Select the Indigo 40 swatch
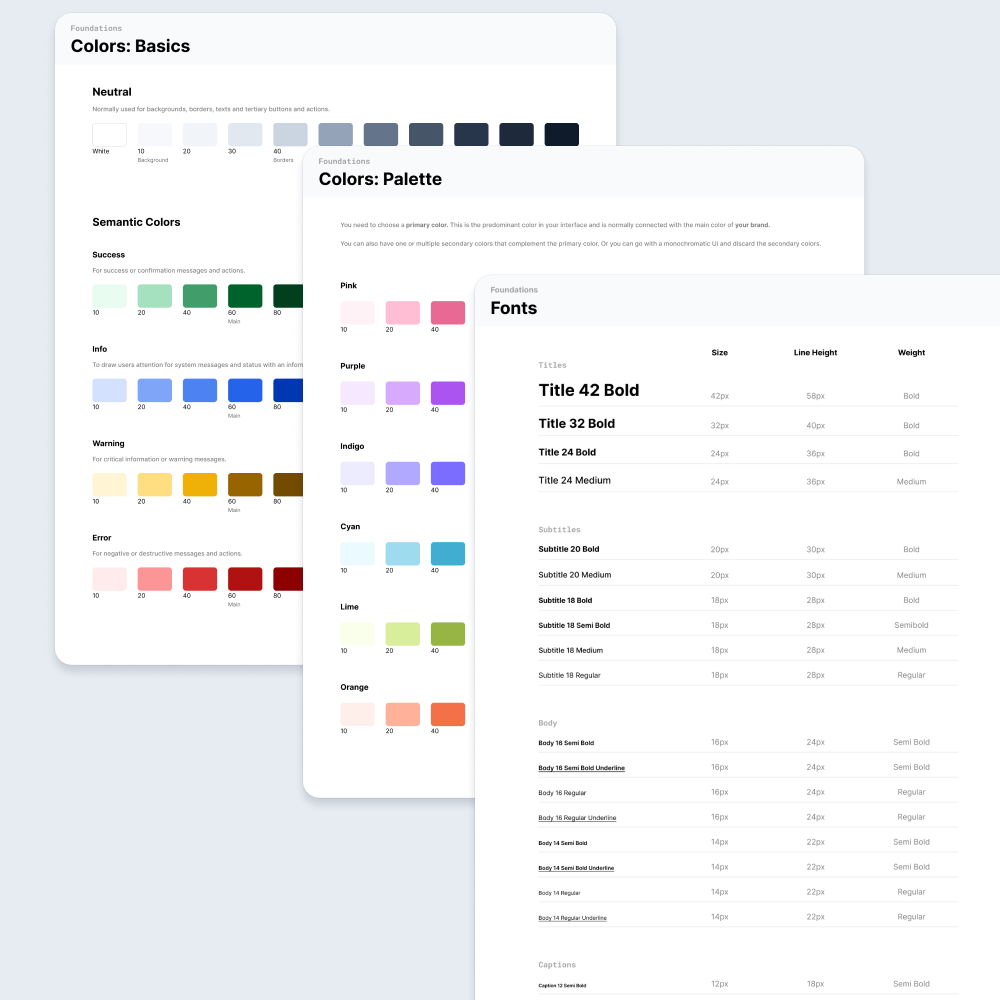The image size is (1000, 1000). (448, 474)
